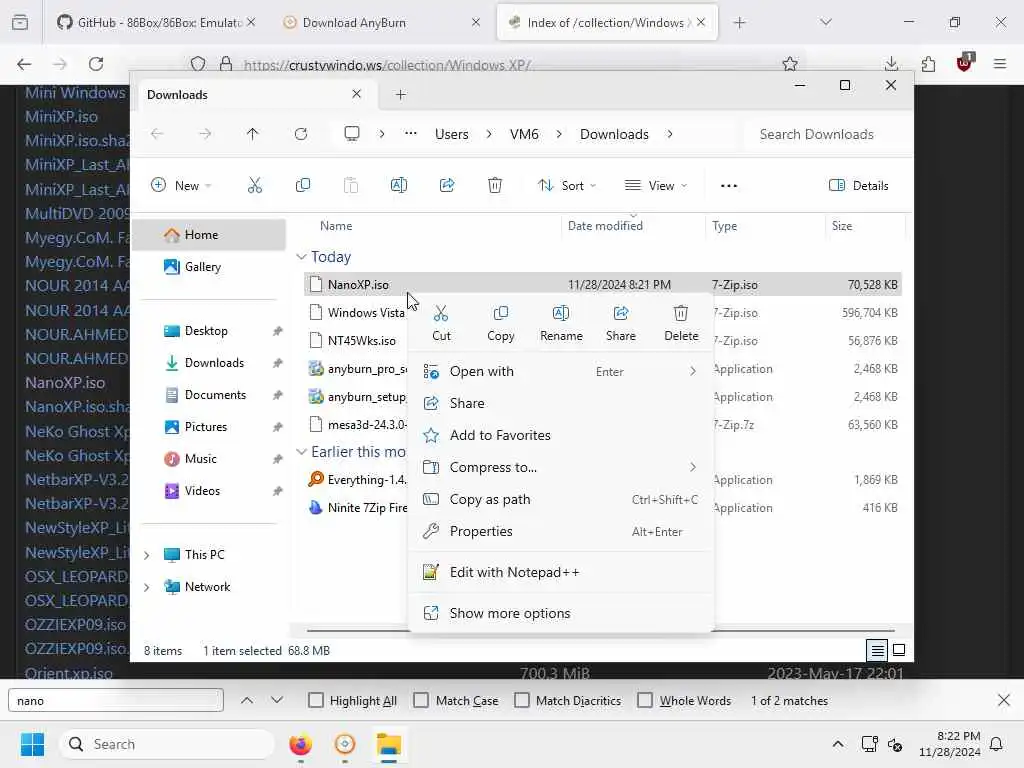This screenshot has height=768, width=1024.
Task: Expand This PC in the navigation pane
Action: 147,555
